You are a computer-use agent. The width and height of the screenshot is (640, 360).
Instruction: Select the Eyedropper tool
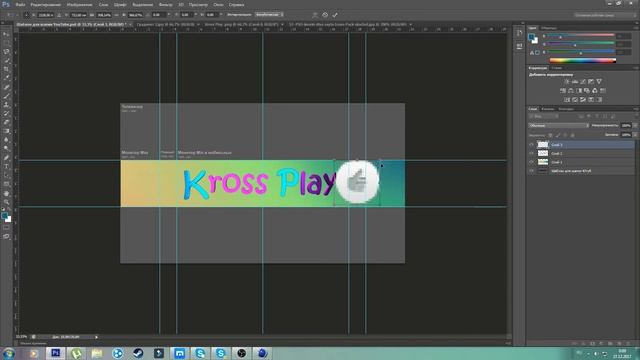(x=6, y=78)
